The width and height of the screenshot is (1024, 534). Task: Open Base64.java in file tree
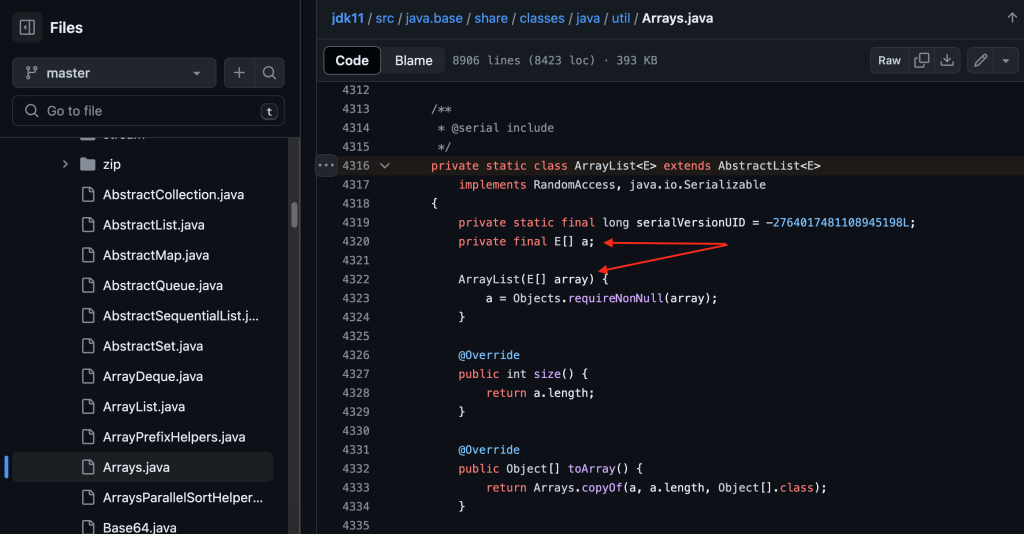point(139,527)
